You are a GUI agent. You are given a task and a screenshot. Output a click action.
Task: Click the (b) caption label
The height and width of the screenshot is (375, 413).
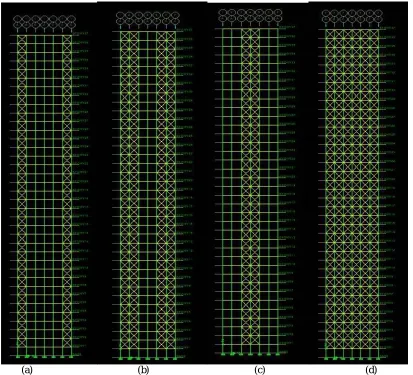144,370
